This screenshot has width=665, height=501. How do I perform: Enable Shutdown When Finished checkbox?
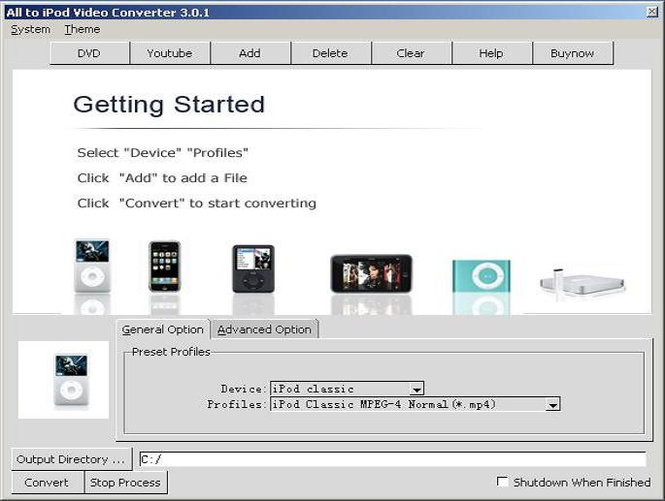[502, 481]
